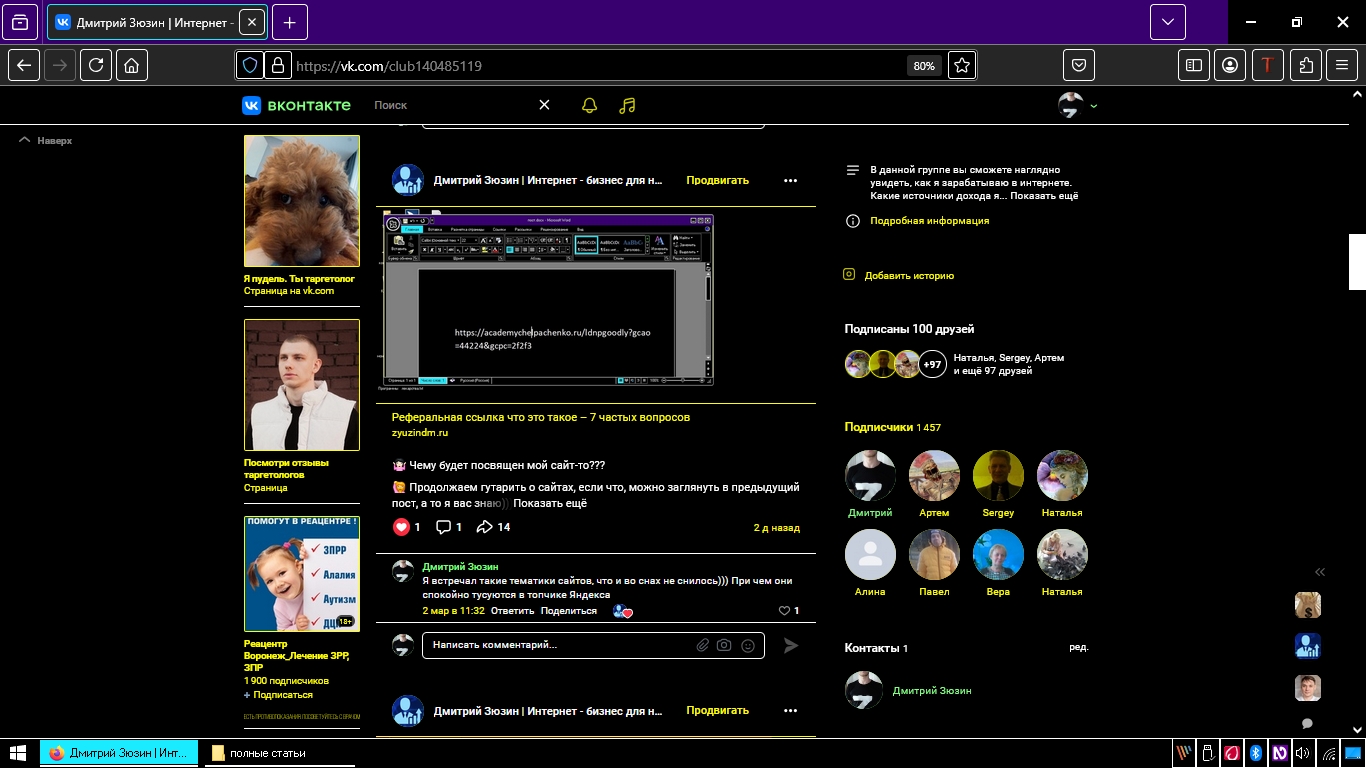This screenshot has height=768, width=1366.
Task: Like the post about site topics
Action: click(402, 527)
